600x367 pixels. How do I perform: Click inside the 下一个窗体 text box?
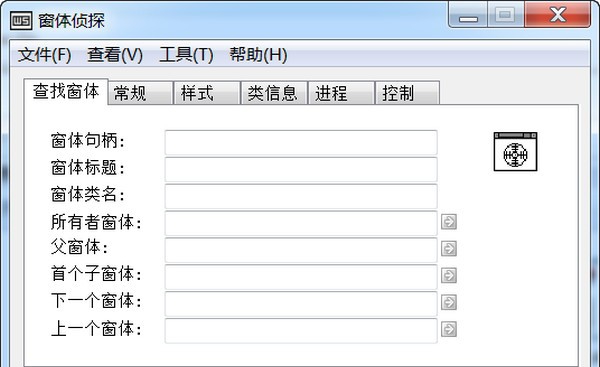pyautogui.click(x=301, y=303)
